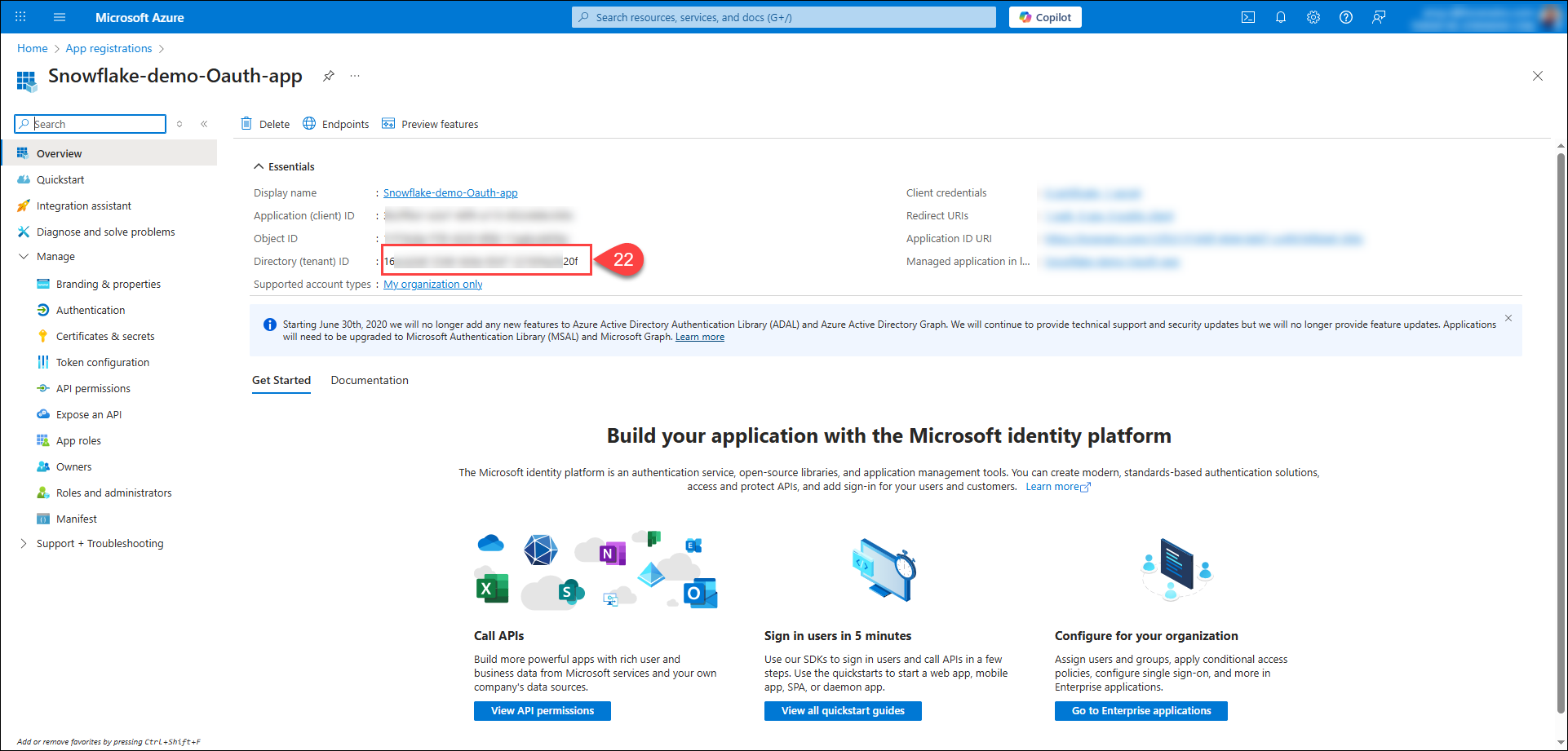Click Go to Enterprise applications button
1568x751 pixels.
click(1141, 710)
